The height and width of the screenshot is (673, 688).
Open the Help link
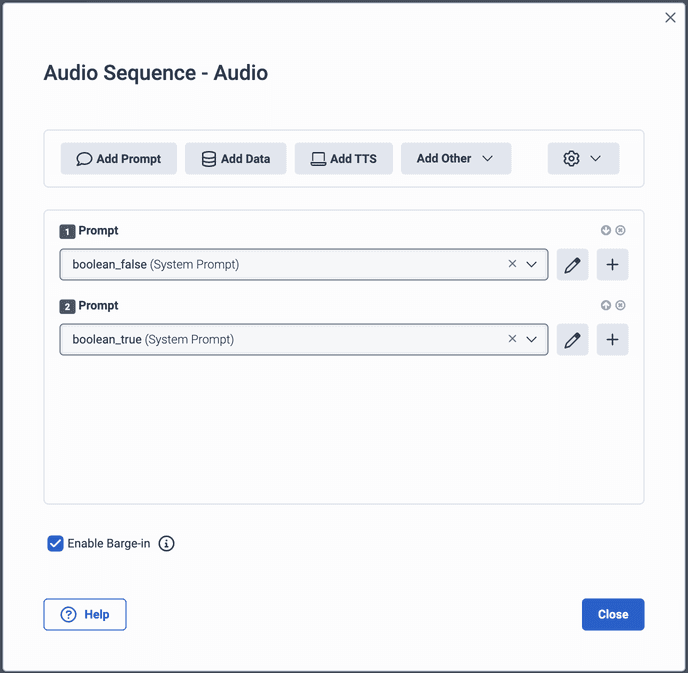(x=85, y=615)
